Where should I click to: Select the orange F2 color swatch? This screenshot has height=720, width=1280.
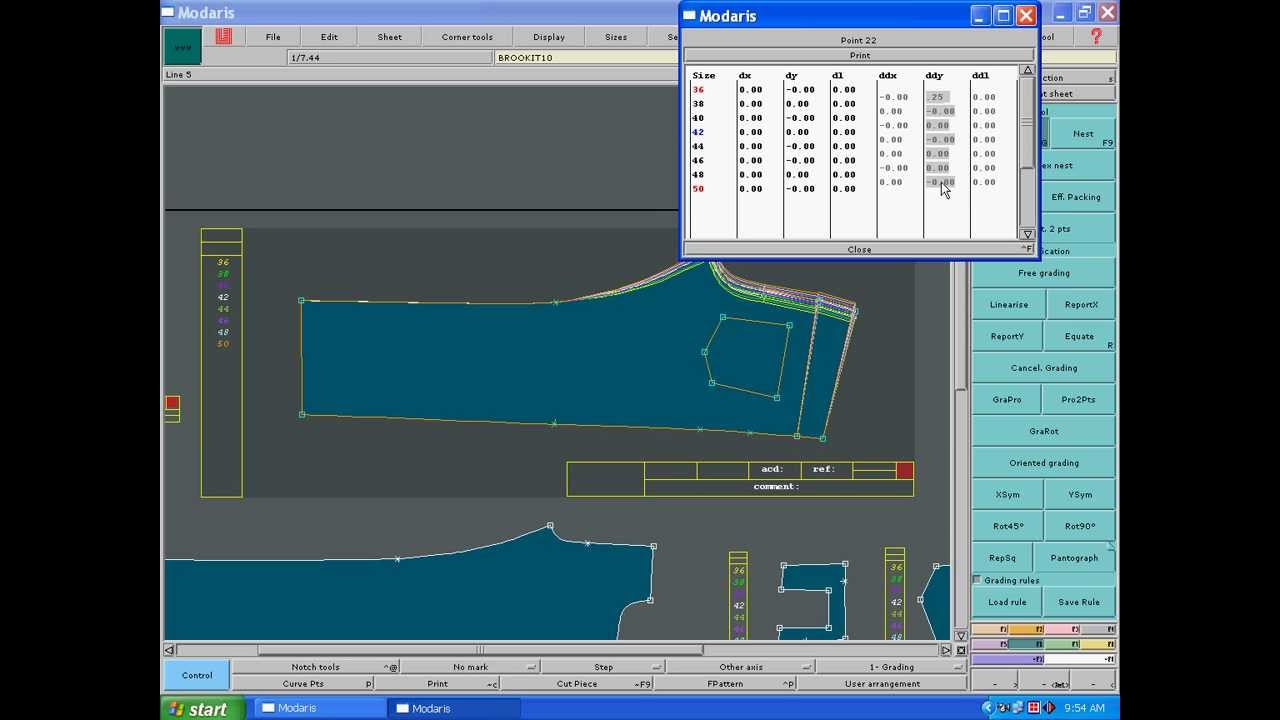pos(1026,630)
